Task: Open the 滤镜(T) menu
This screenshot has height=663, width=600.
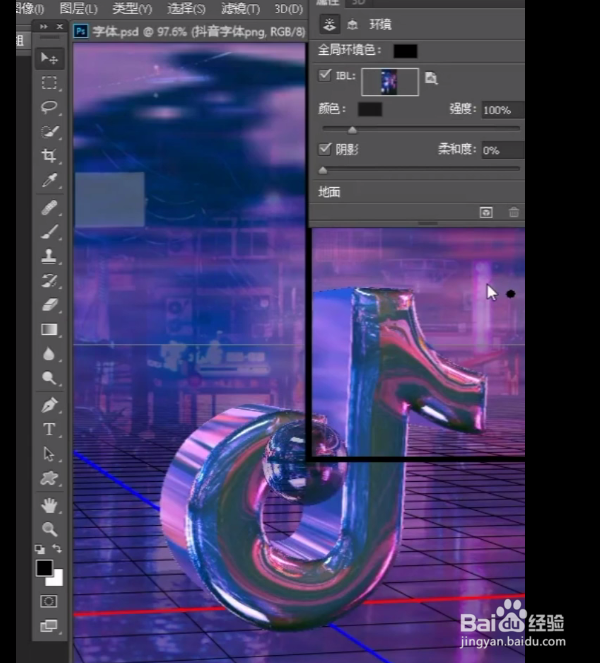Action: coord(241,8)
